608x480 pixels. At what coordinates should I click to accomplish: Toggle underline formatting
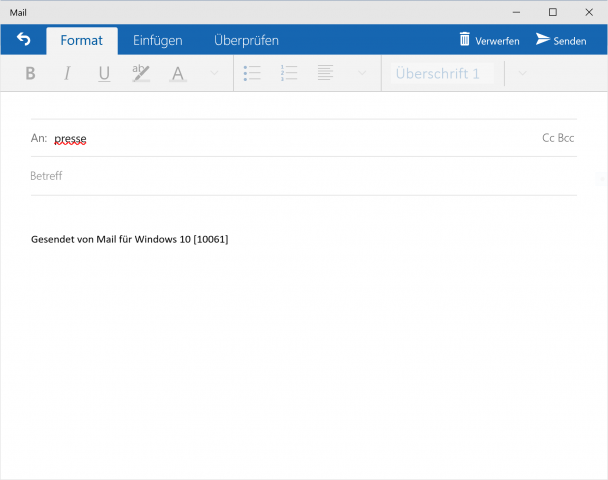point(104,73)
